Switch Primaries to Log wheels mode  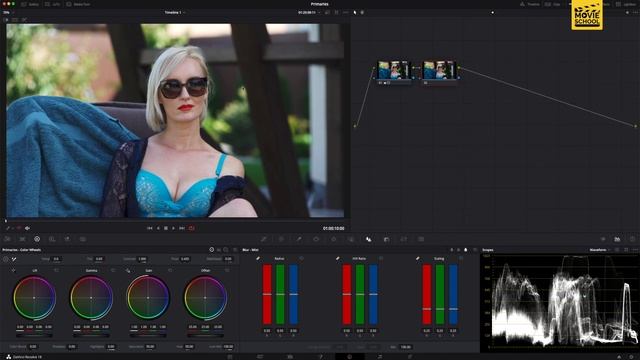(226, 250)
